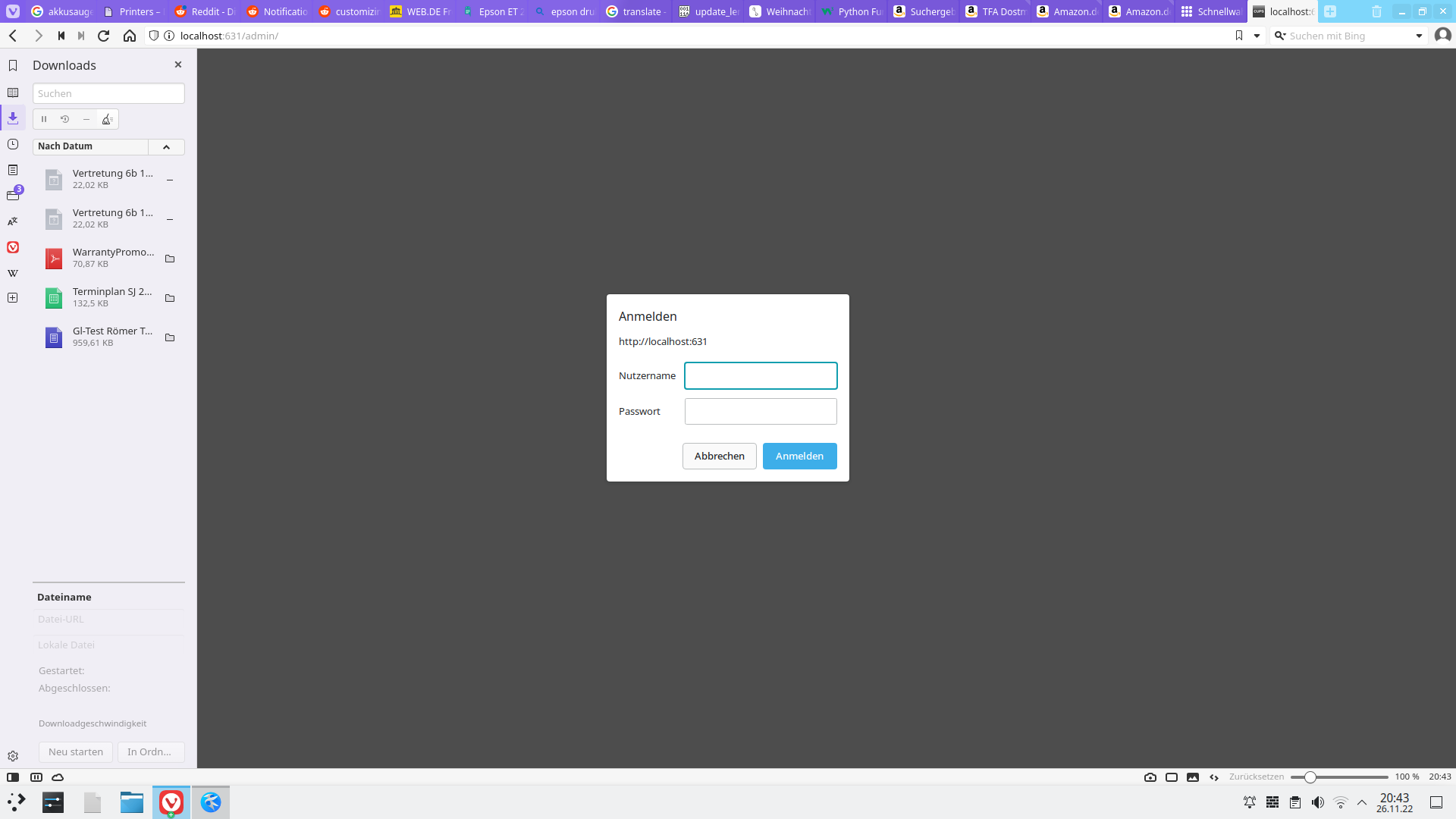Click the capture page camera icon
The image size is (1456, 819).
click(1150, 777)
